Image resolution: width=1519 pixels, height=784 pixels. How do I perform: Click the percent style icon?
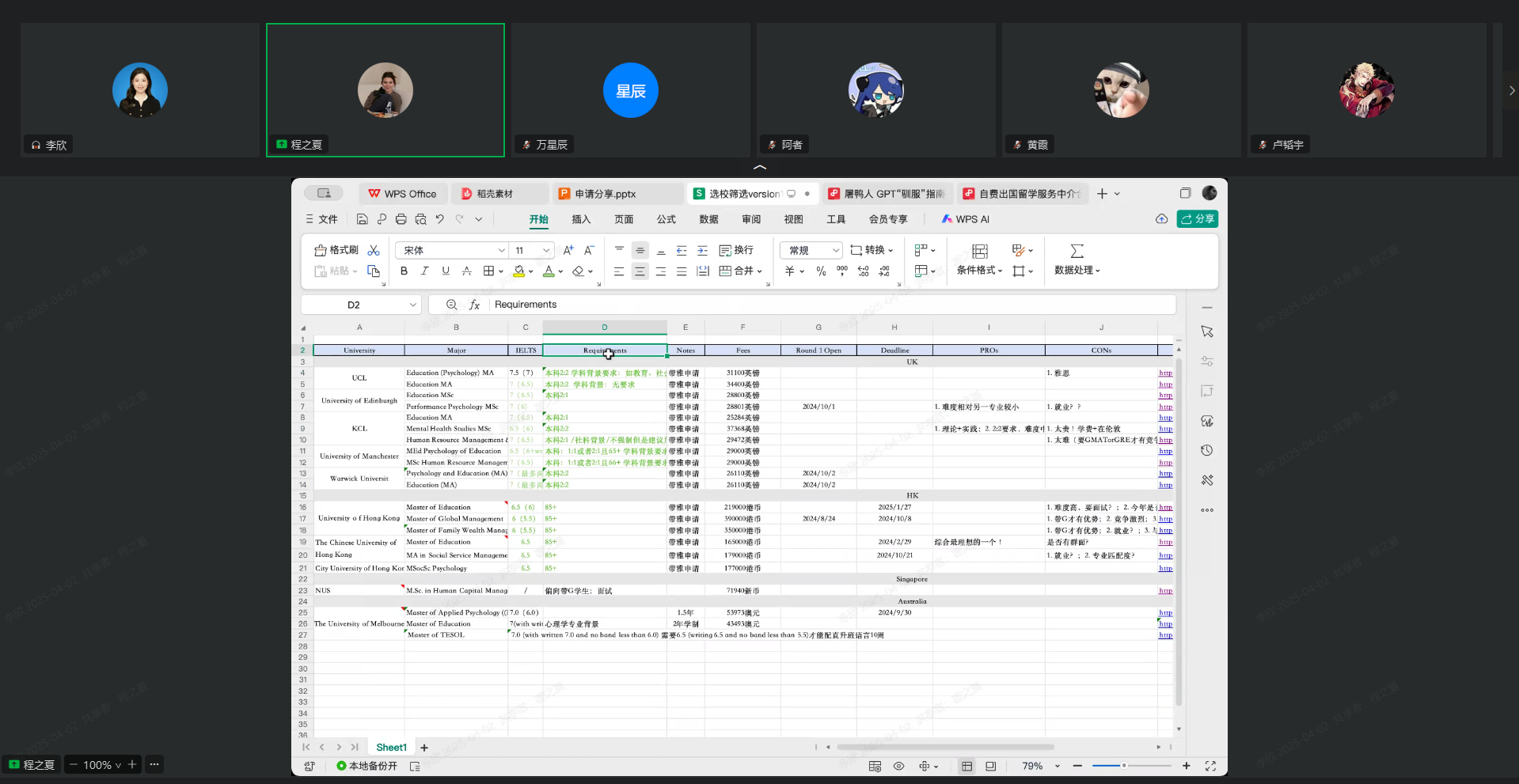821,271
